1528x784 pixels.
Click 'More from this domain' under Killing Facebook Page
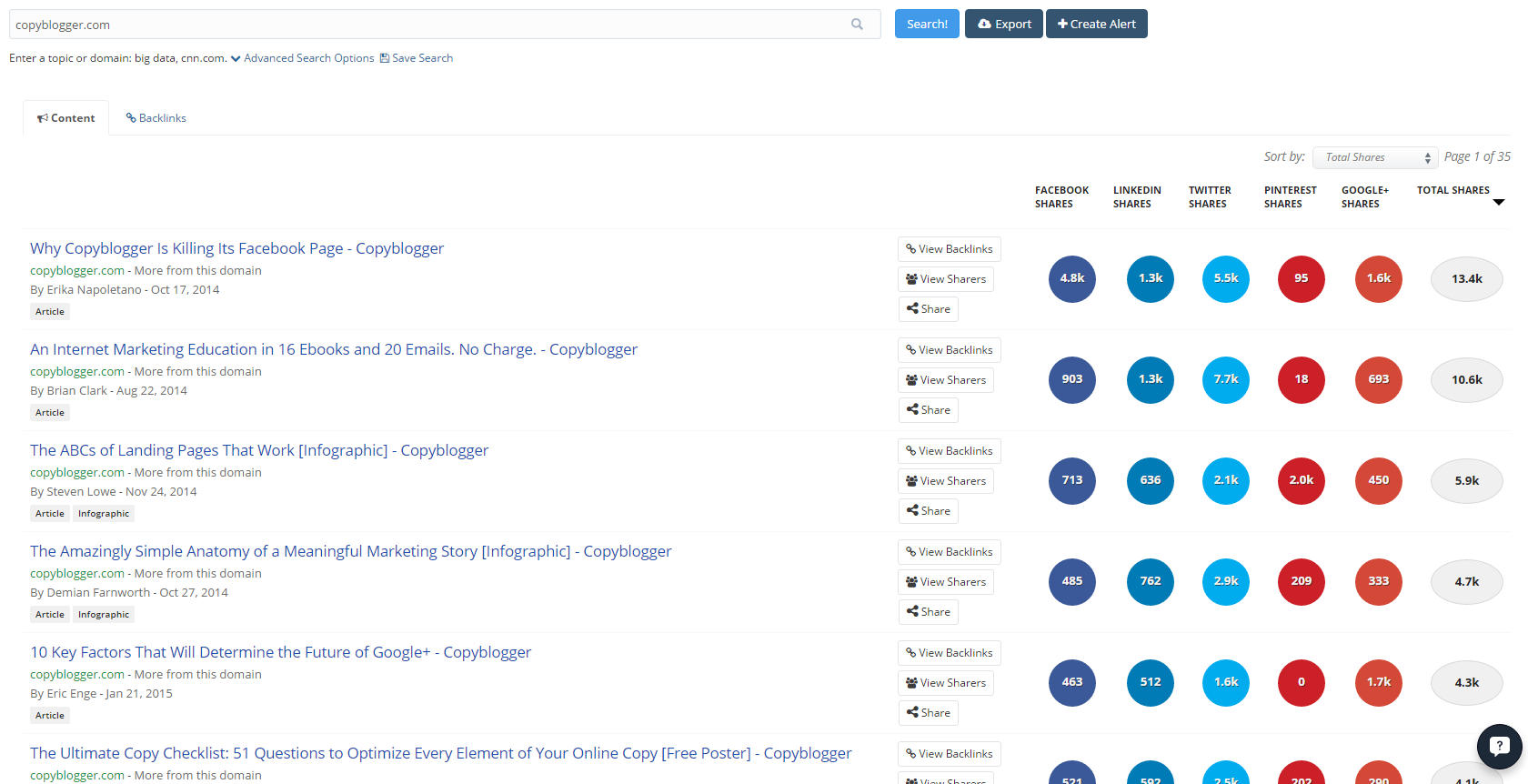click(x=198, y=271)
